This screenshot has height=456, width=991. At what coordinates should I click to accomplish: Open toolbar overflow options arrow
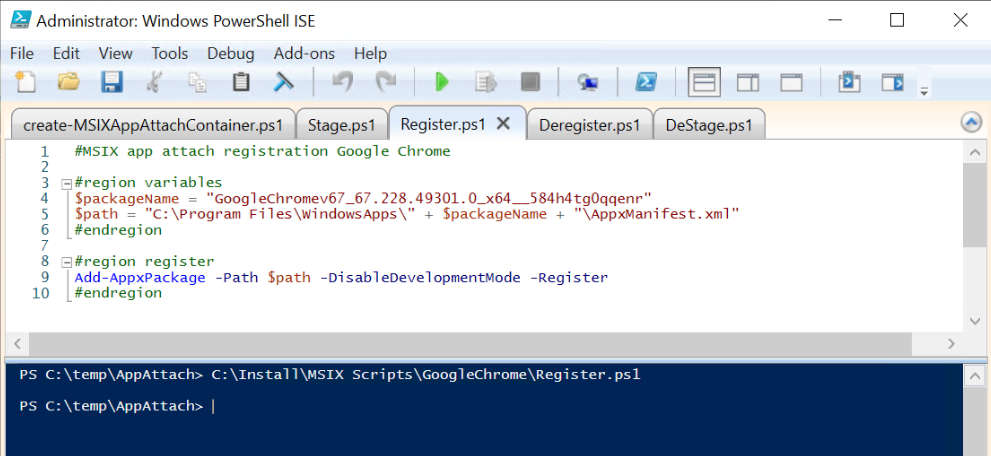coord(924,92)
